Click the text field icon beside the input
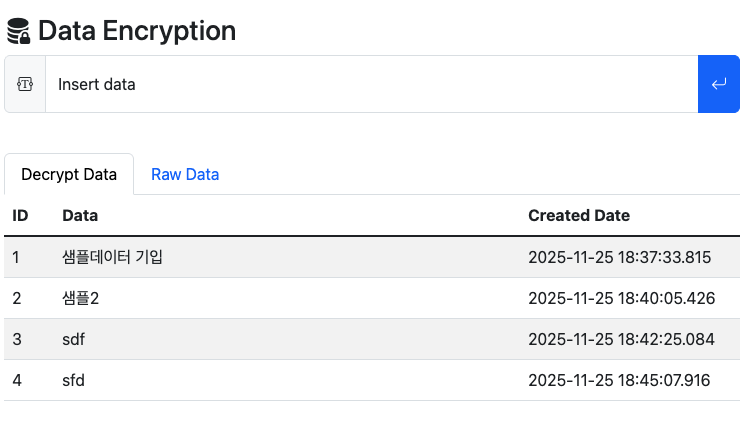 coord(25,84)
